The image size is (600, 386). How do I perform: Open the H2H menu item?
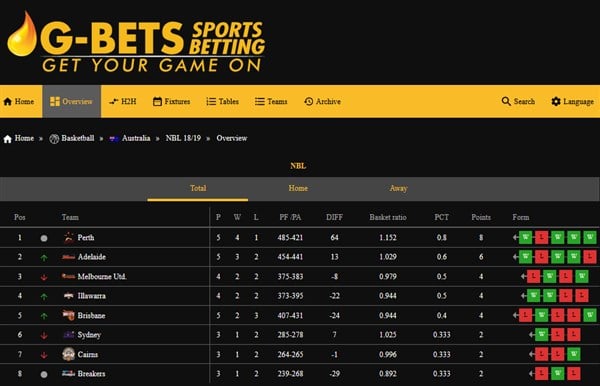pos(122,101)
